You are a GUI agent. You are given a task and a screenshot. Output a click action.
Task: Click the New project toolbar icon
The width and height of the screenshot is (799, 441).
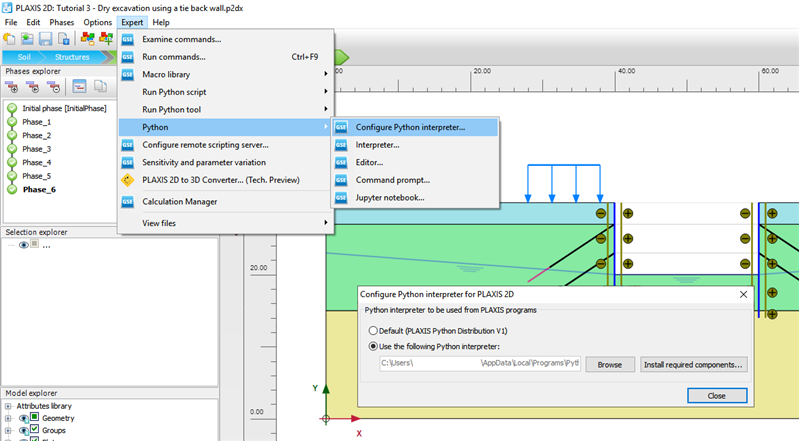click(x=9, y=39)
